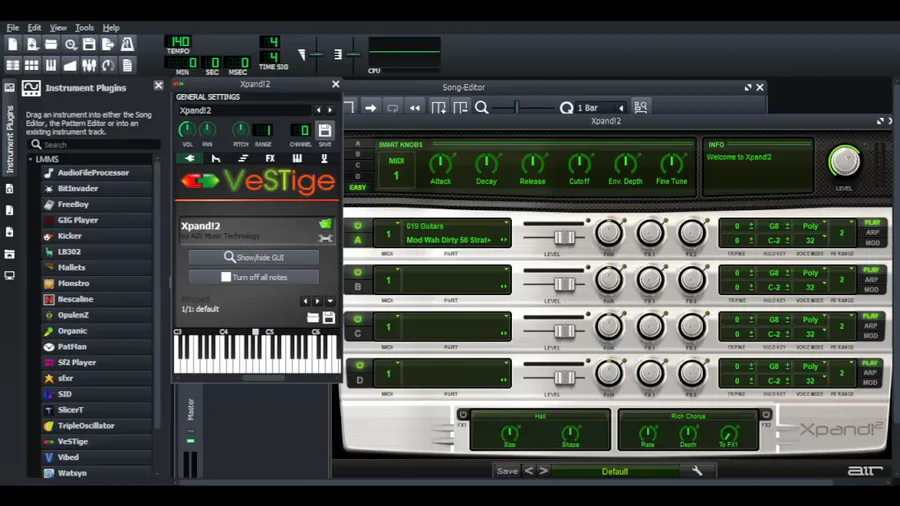Click the new project from template icon
The width and height of the screenshot is (900, 506).
click(x=32, y=44)
